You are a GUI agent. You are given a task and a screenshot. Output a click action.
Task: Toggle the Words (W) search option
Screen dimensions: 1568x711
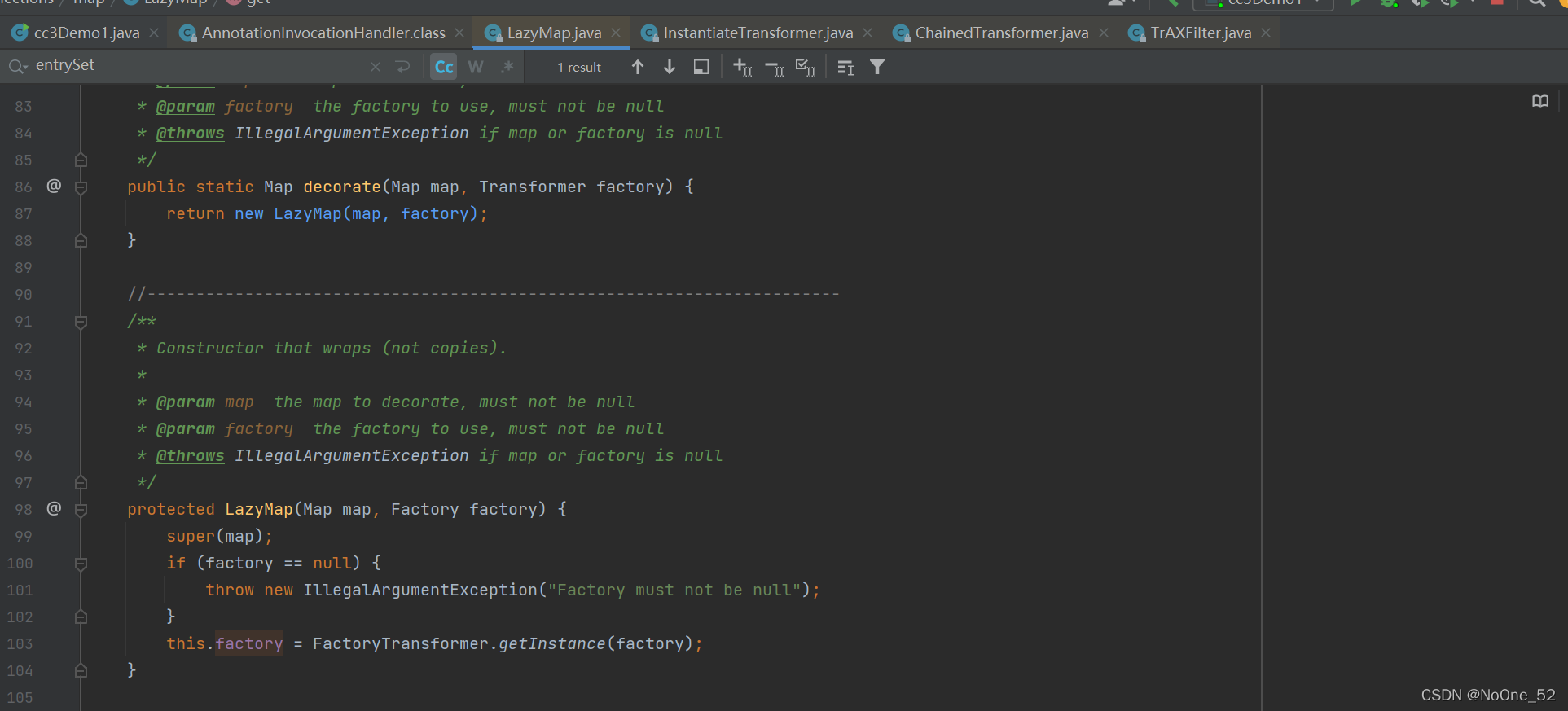click(476, 67)
